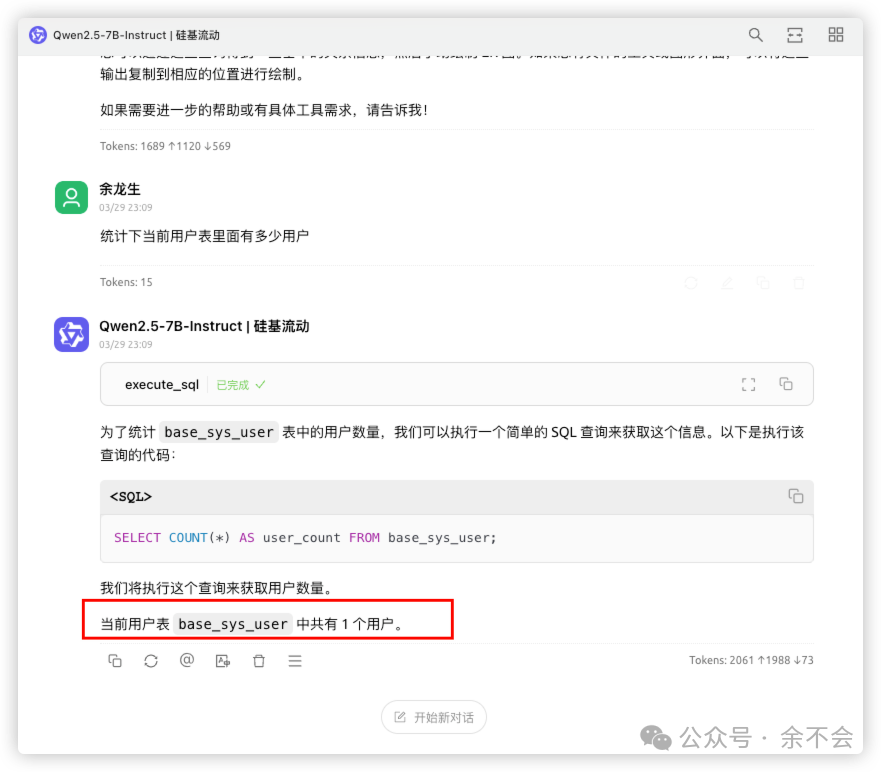Click the @ mention icon below the reply

187,660
